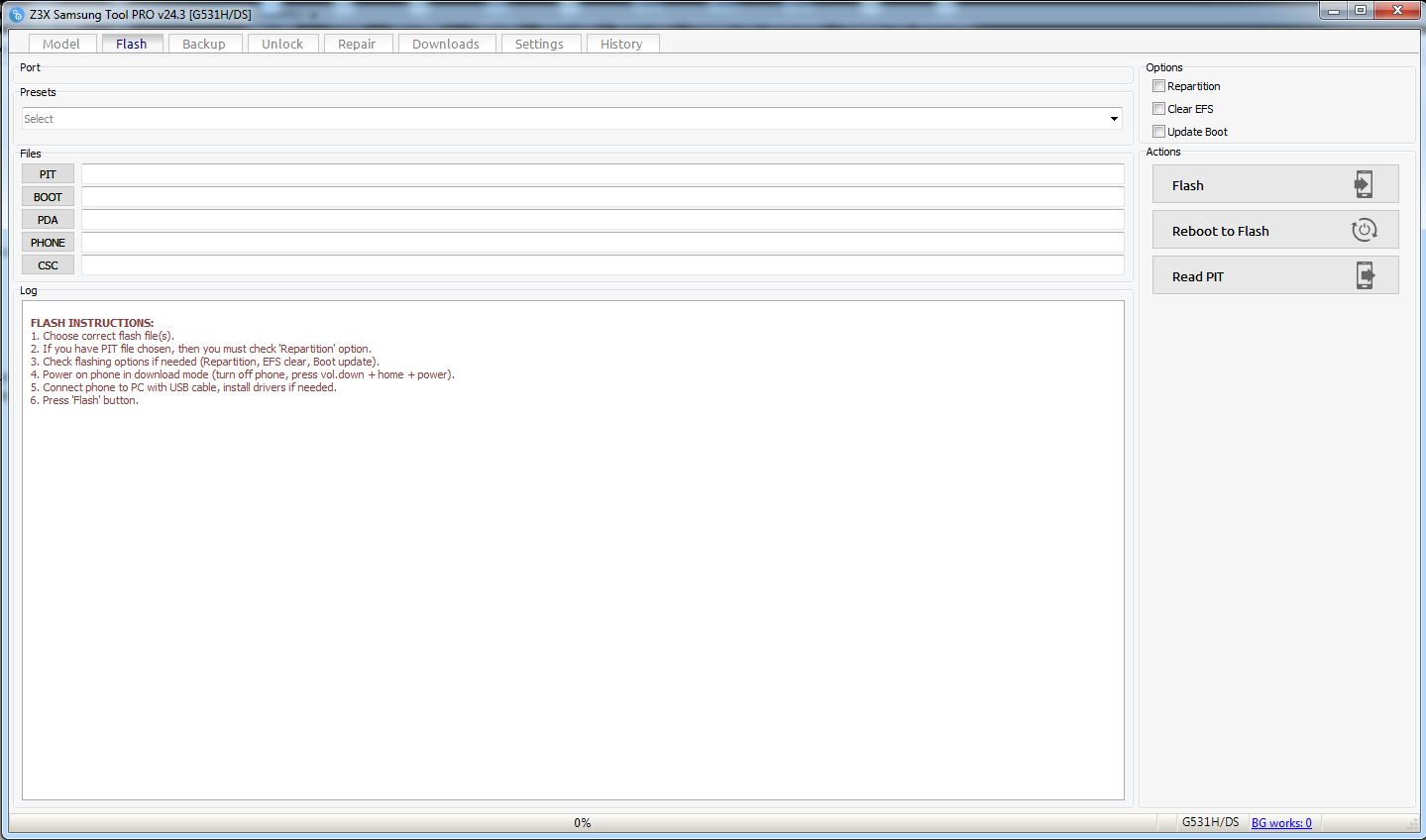Click the PHONE file path field

click(x=603, y=243)
